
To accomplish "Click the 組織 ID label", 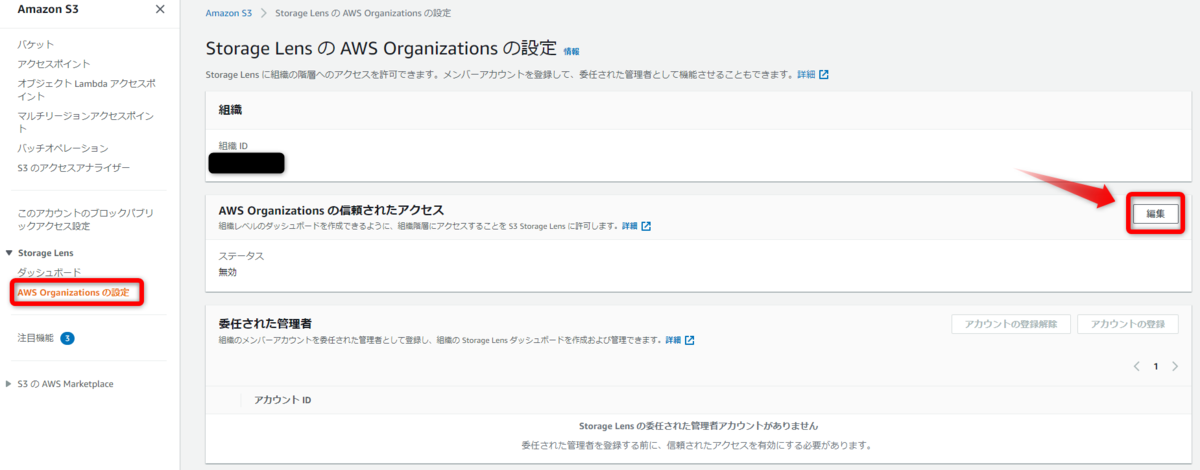I will click(233, 145).
